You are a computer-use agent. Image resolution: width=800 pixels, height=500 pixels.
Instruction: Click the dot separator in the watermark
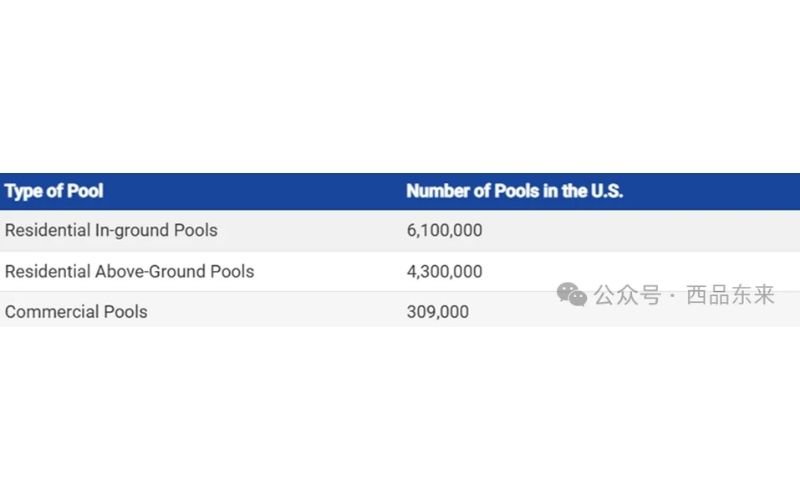(673, 296)
